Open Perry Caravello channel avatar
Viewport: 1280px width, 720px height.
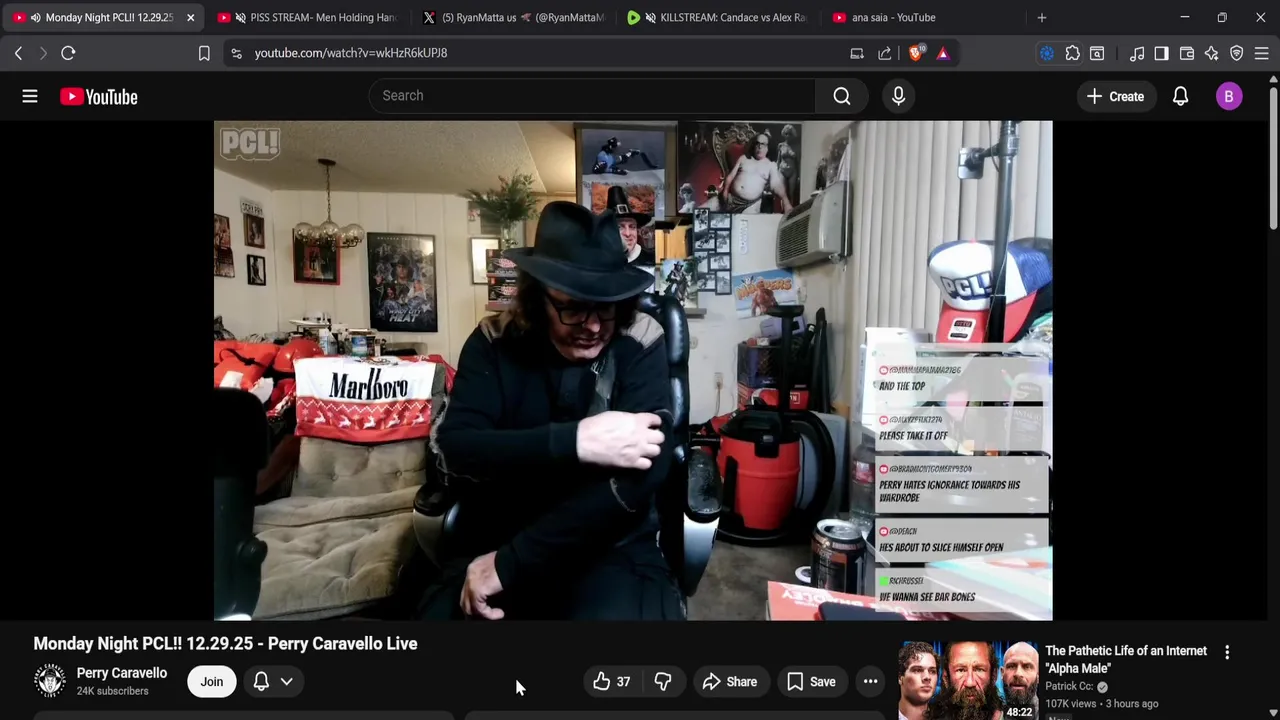(49, 681)
